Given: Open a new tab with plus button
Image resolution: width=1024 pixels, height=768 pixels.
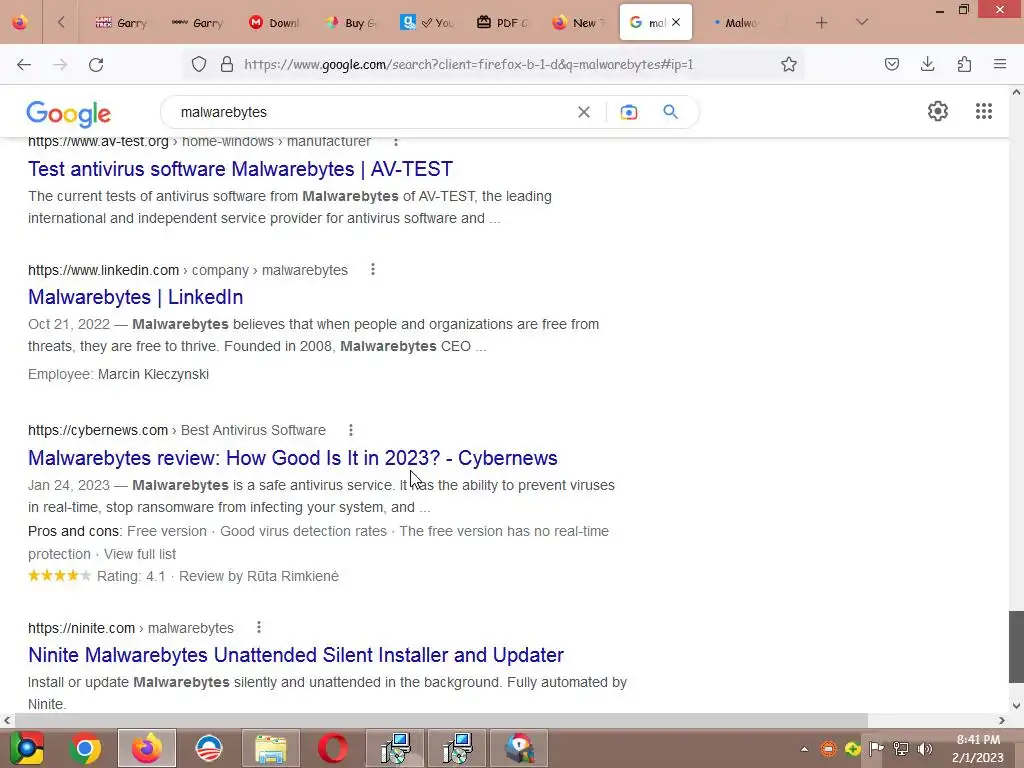Looking at the screenshot, I should (822, 23).
